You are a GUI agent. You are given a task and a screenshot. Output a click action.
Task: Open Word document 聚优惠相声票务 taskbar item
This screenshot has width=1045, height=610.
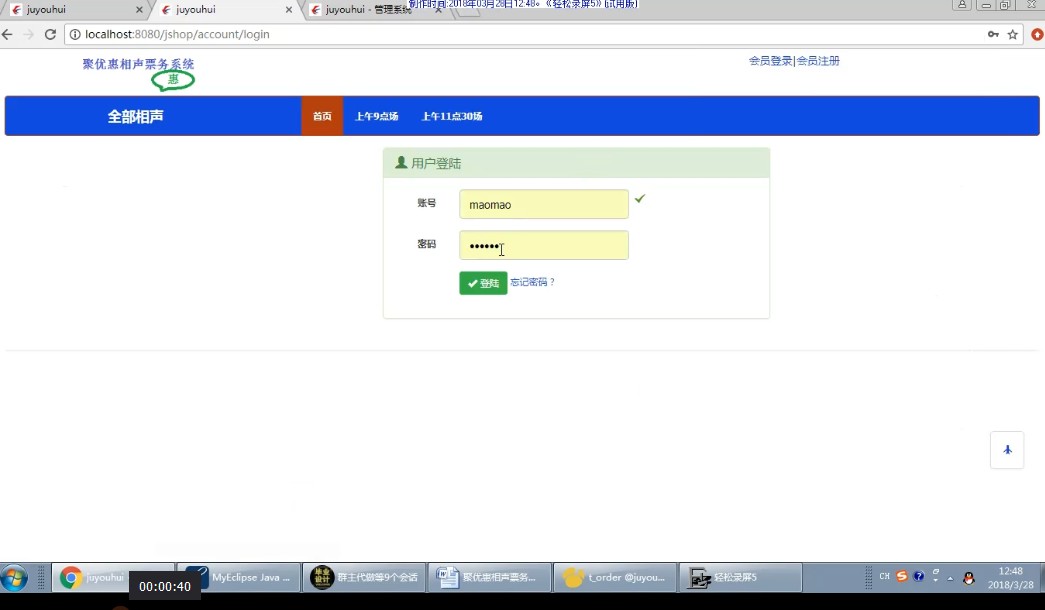[x=489, y=577]
